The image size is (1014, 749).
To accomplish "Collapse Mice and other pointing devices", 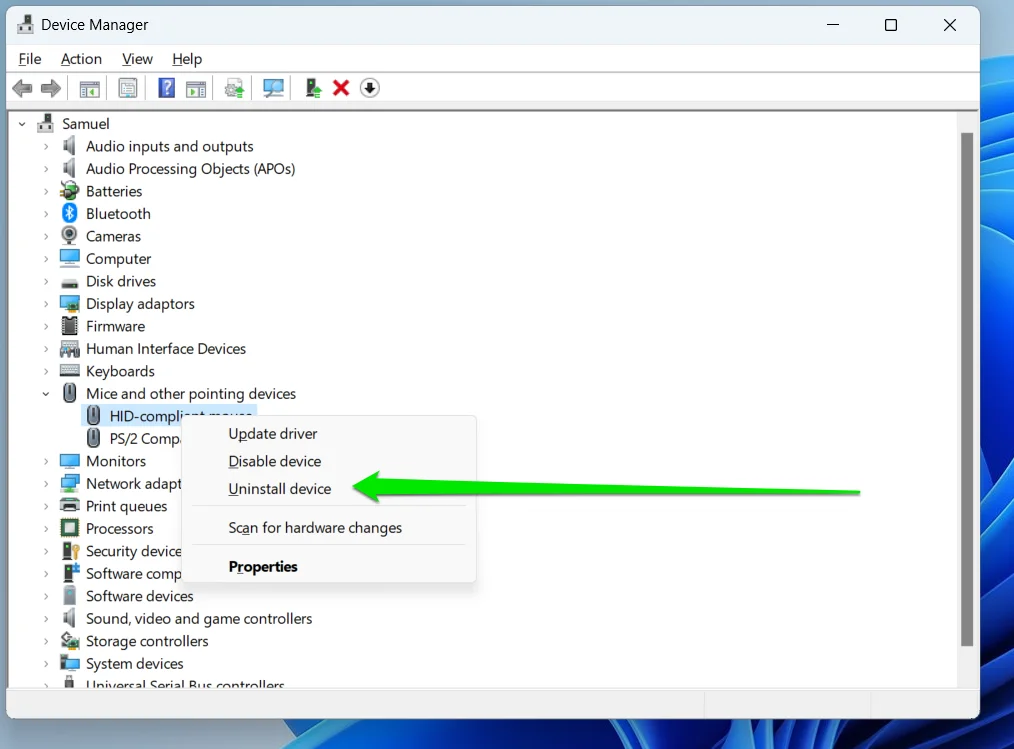I will coord(44,393).
